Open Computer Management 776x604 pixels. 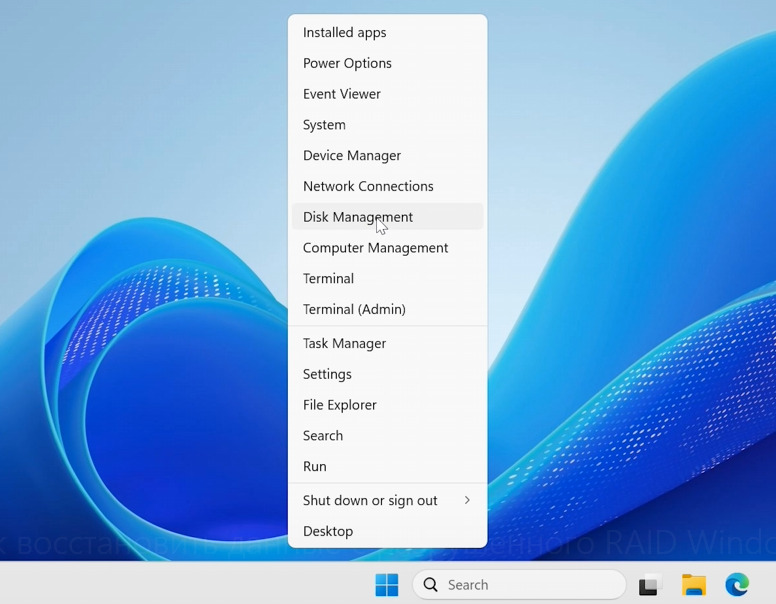[x=388, y=248]
